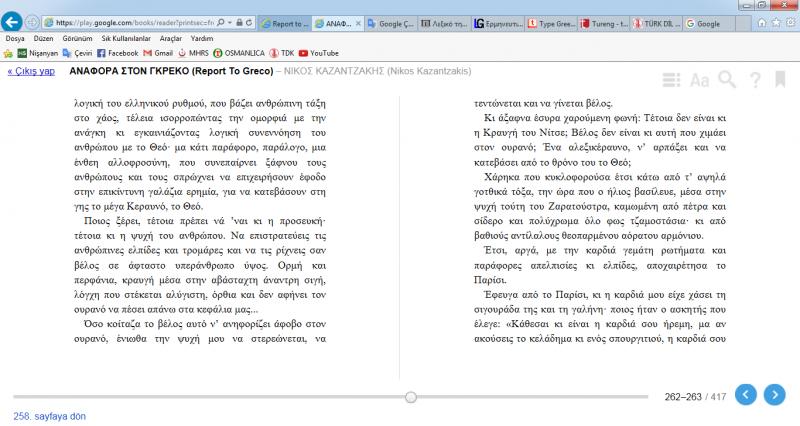Bookmark this page with ribbon icon
This screenshot has height=426, width=800.
[780, 79]
